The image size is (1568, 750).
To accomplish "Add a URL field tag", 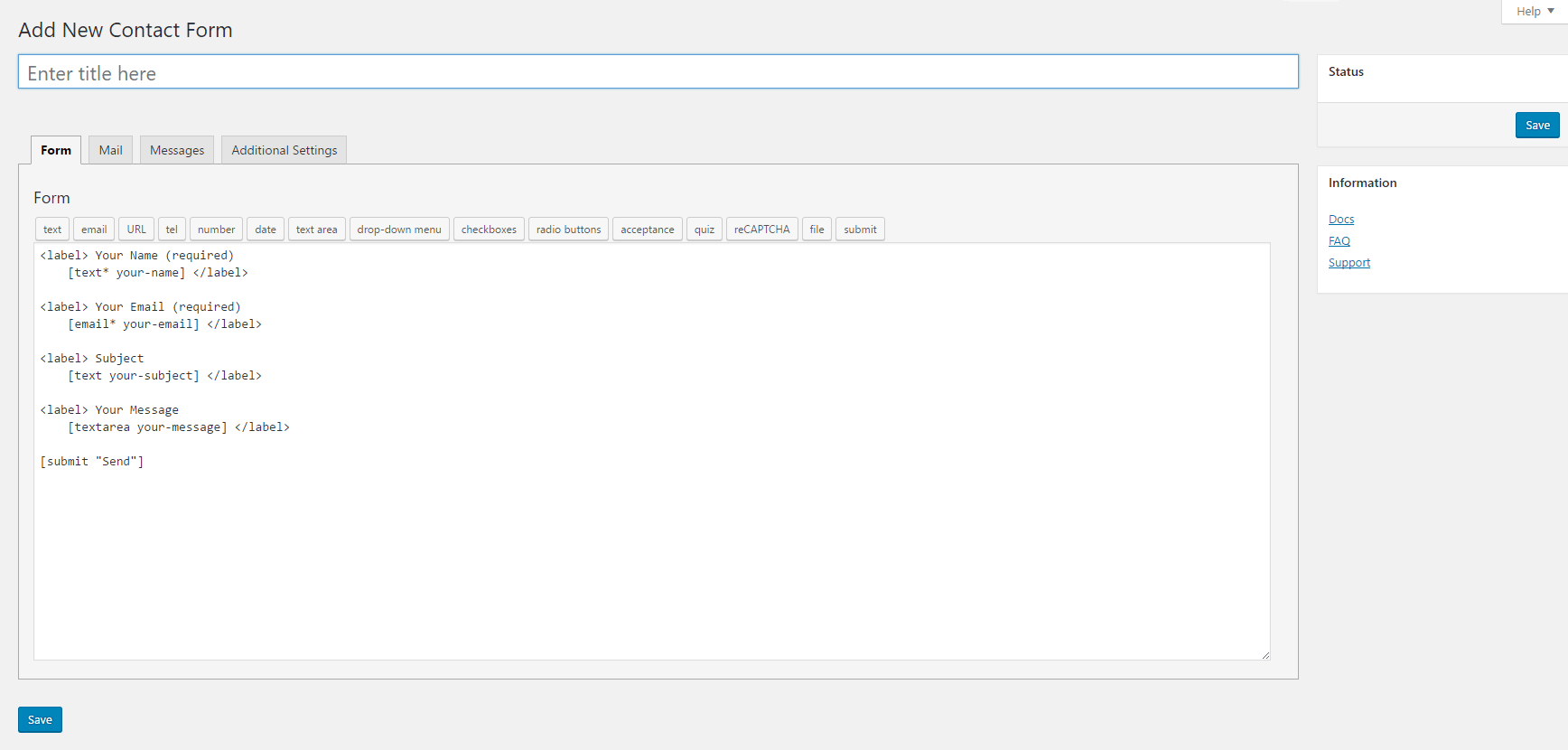I will [x=136, y=230].
